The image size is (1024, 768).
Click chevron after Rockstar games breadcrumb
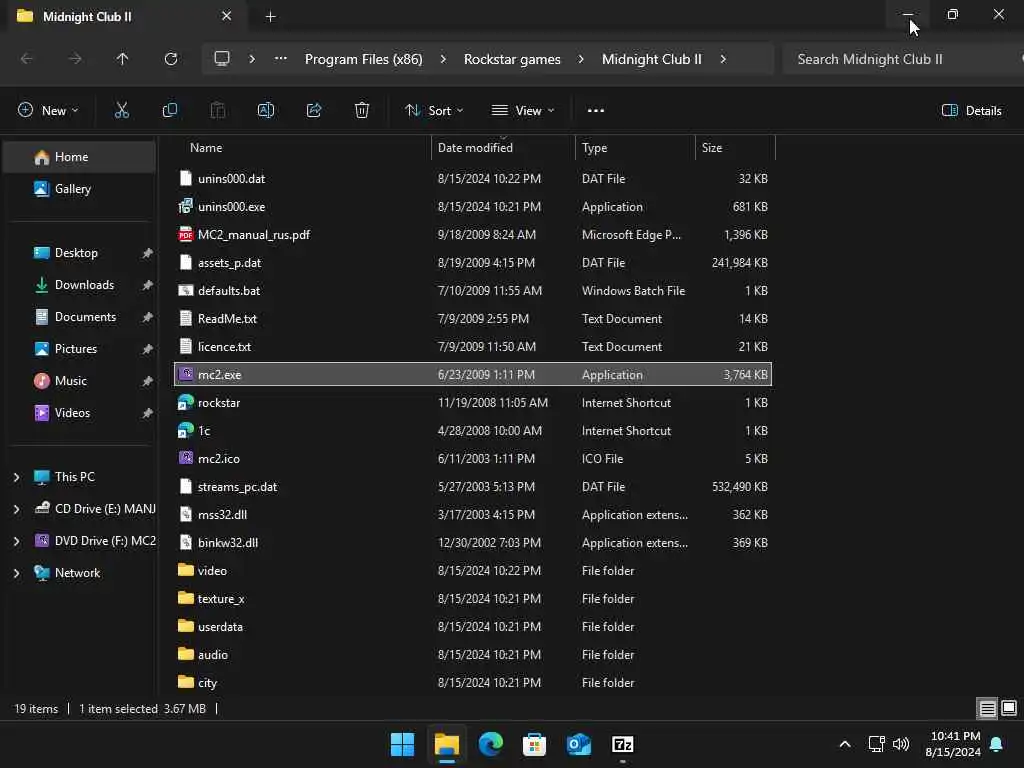pos(581,59)
